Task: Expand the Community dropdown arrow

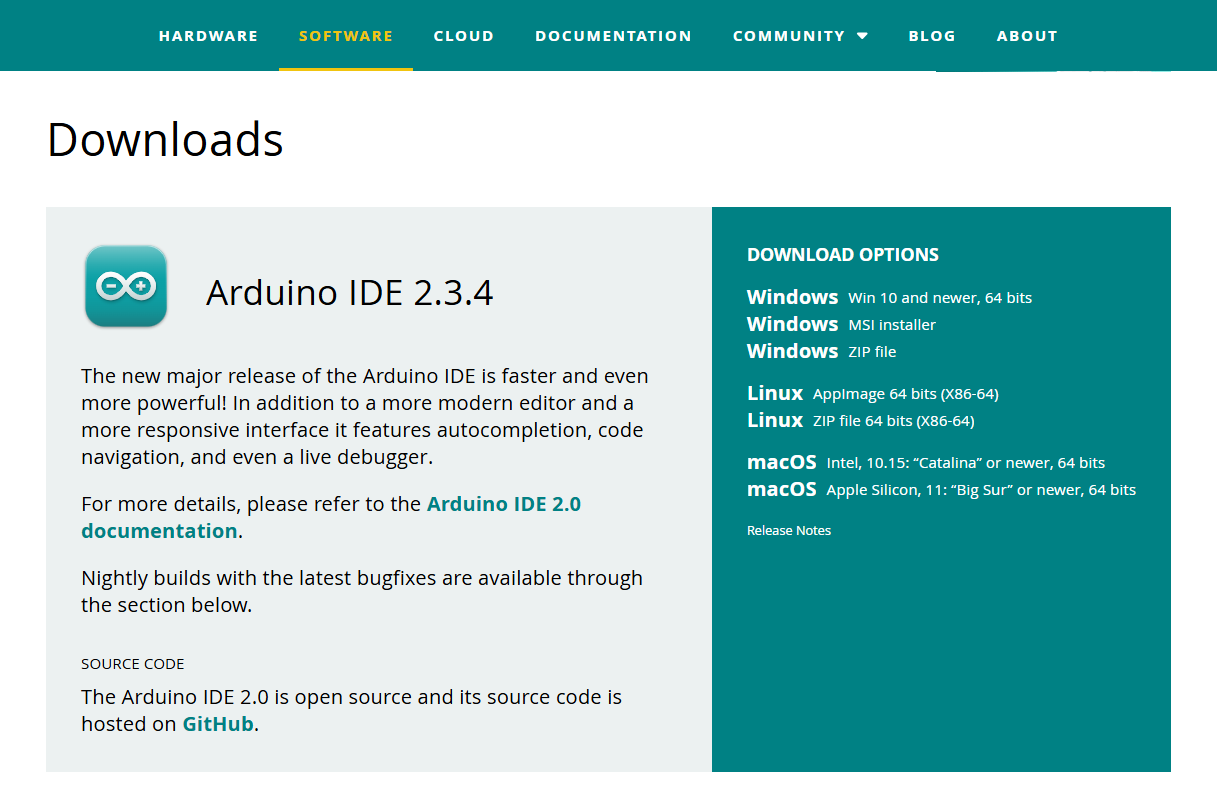Action: pos(862,36)
